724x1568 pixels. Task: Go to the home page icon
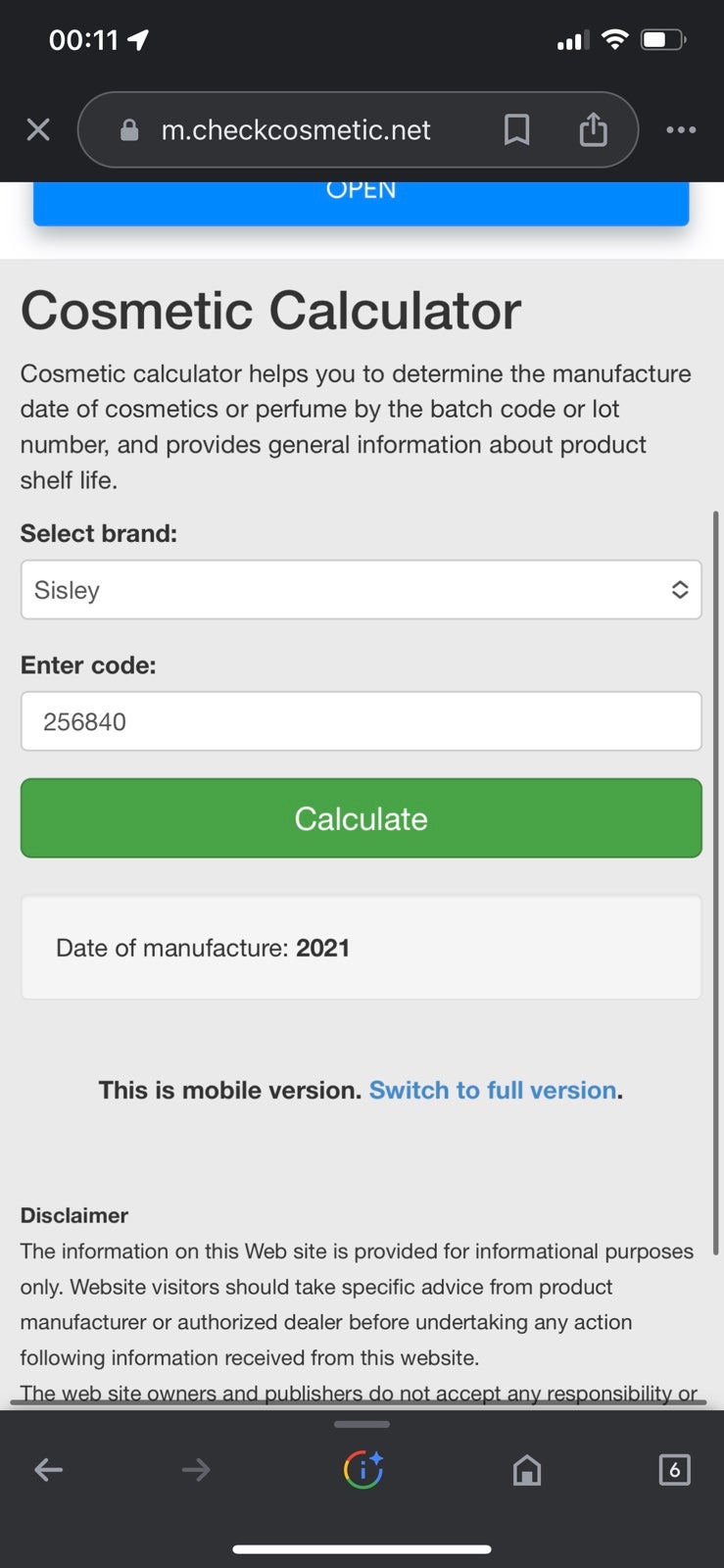point(527,1469)
